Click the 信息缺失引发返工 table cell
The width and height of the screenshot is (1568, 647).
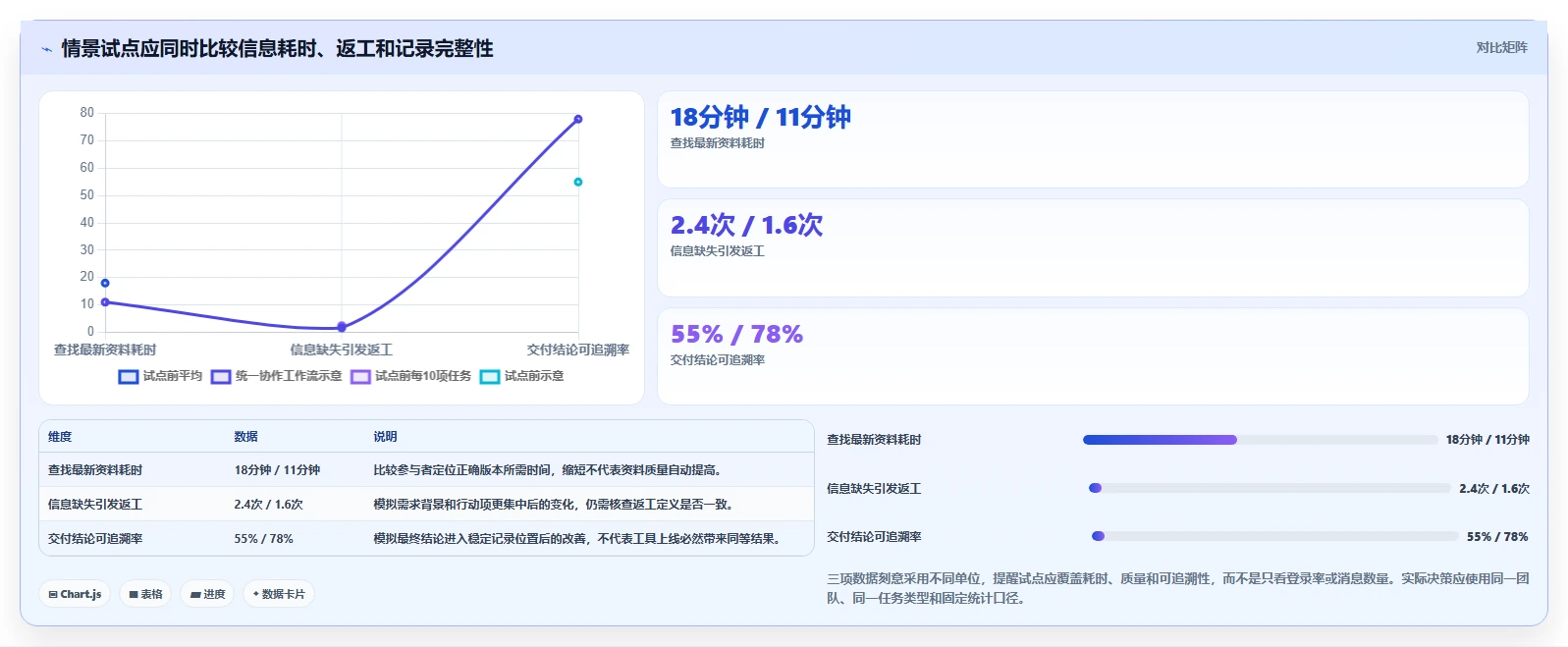point(95,505)
